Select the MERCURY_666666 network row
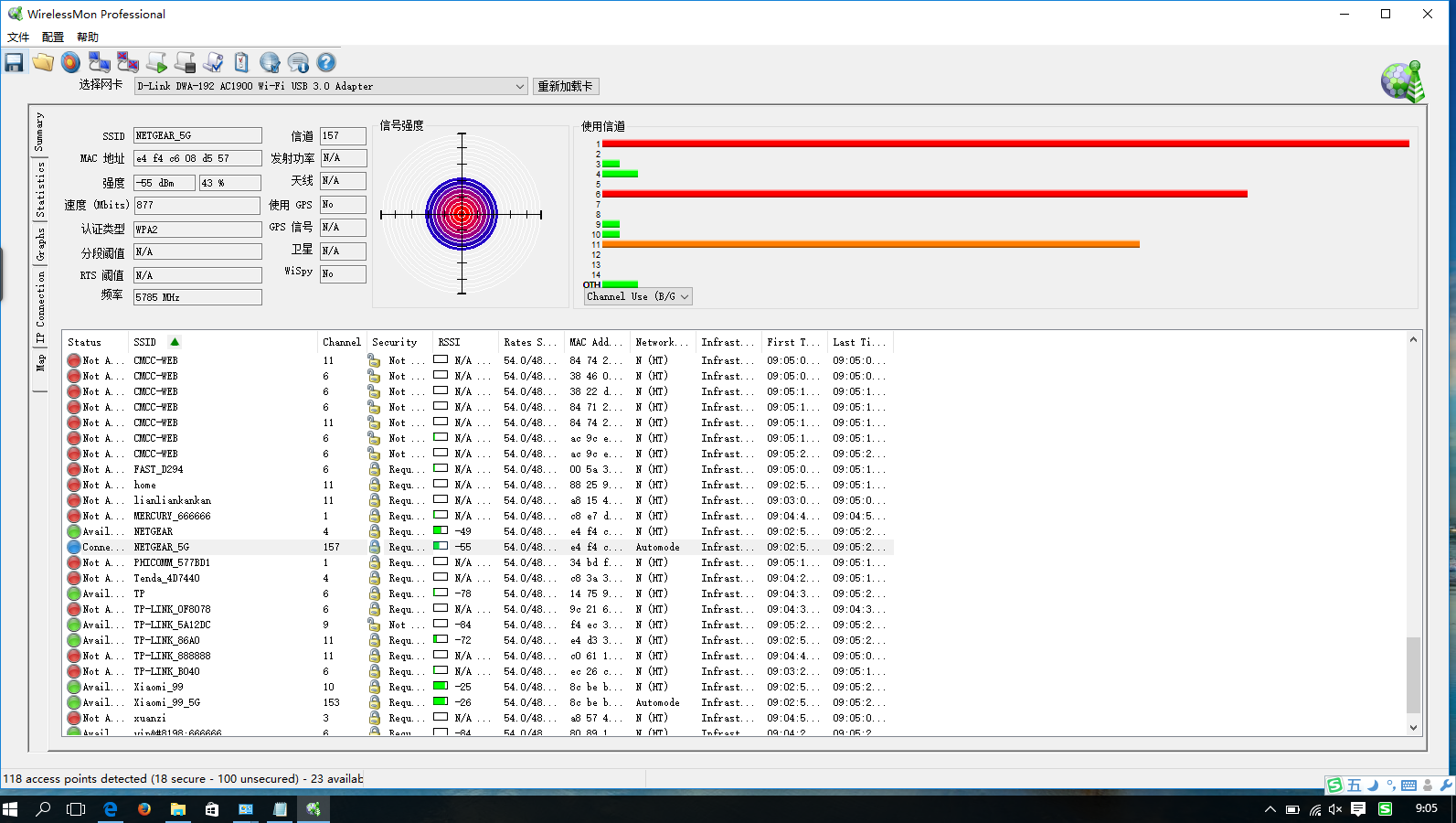The image size is (1456, 823). tap(478, 516)
